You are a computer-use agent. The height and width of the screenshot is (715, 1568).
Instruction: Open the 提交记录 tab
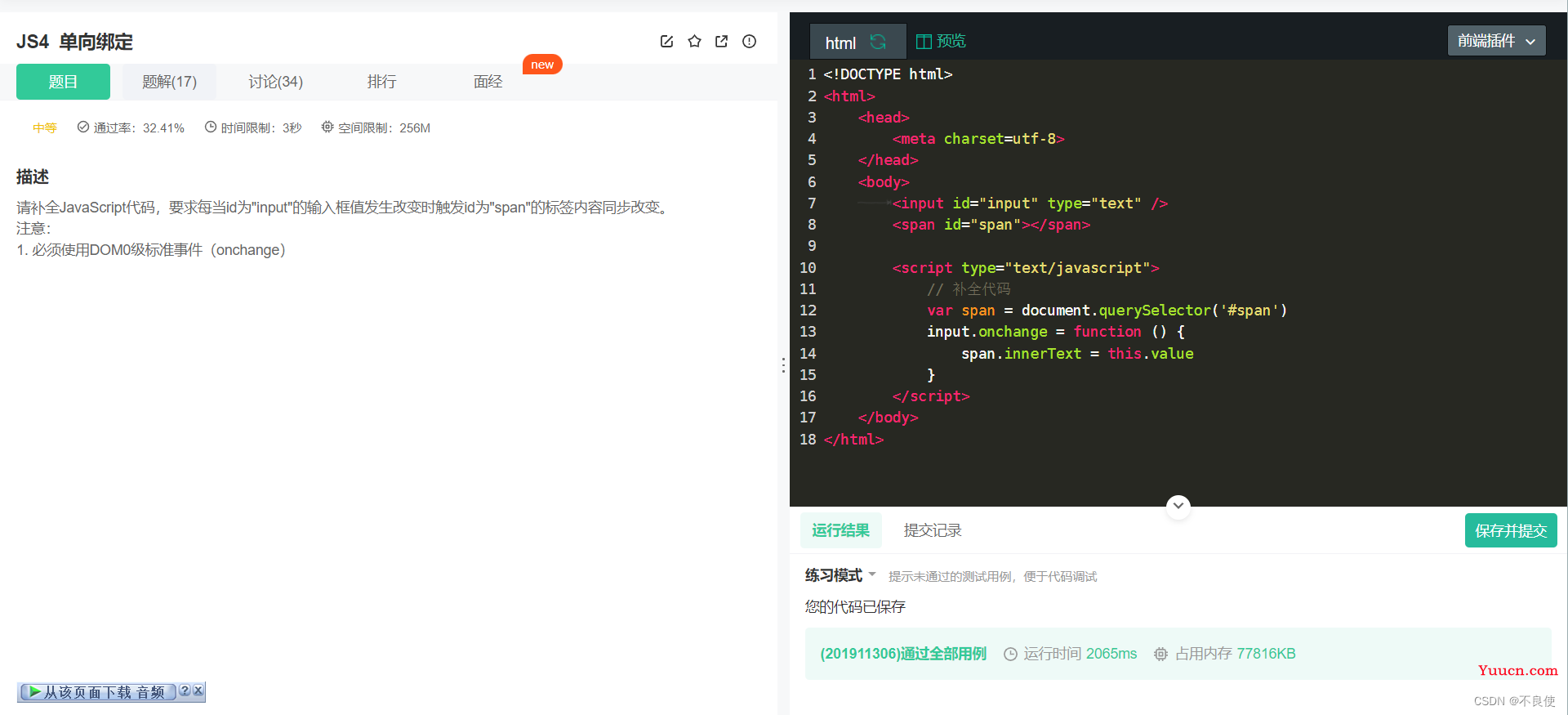pyautogui.click(x=932, y=530)
